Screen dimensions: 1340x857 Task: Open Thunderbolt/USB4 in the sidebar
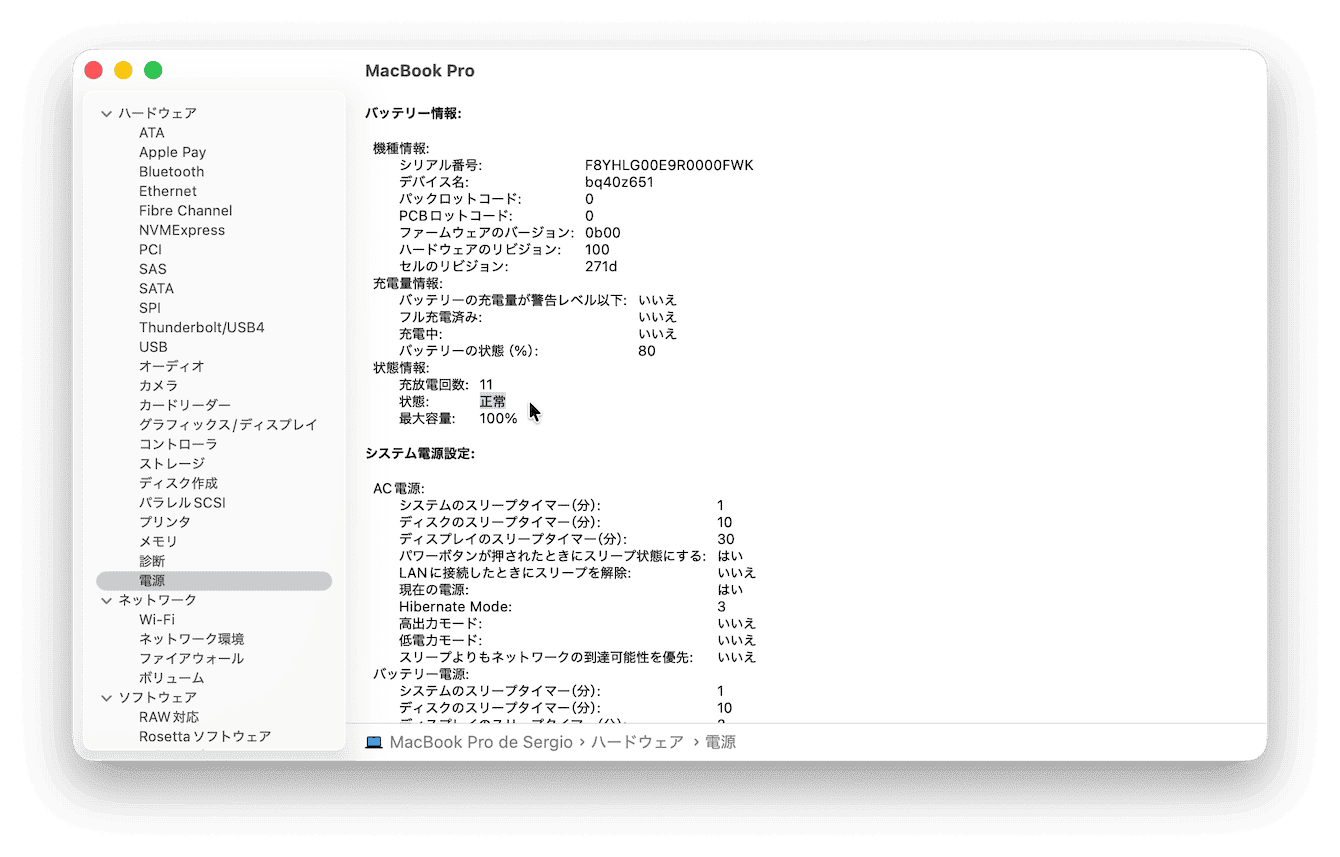[x=202, y=328]
